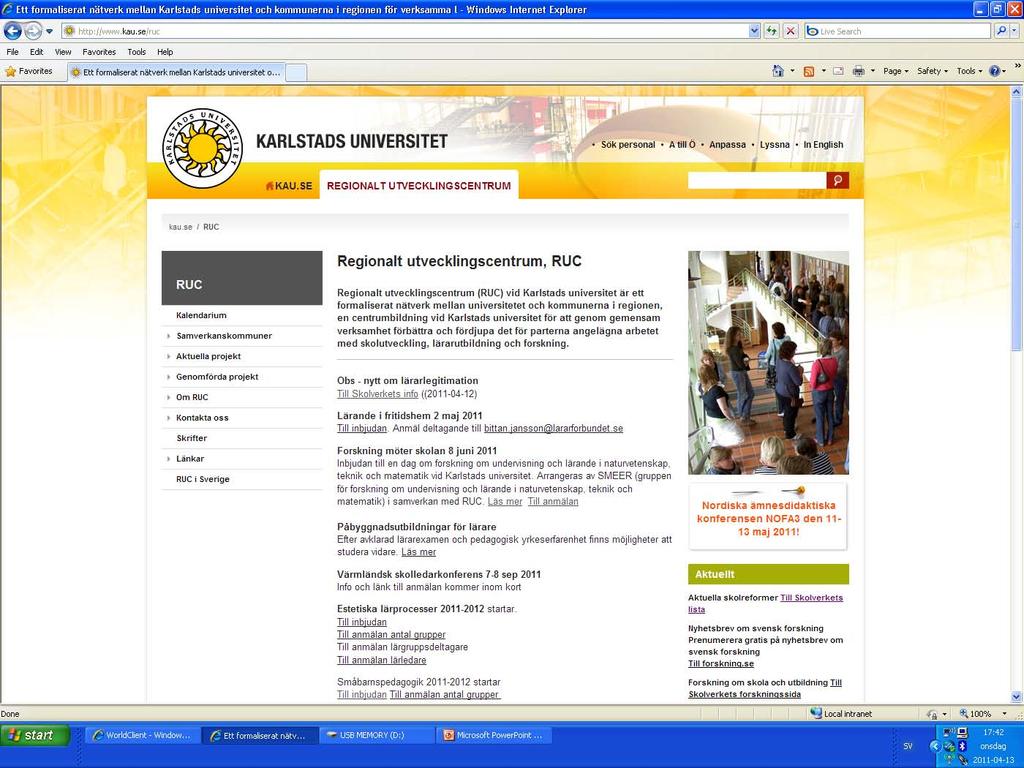Open Om RUC sidebar item
Viewport: 1024px width, 768px height.
[x=192, y=397]
